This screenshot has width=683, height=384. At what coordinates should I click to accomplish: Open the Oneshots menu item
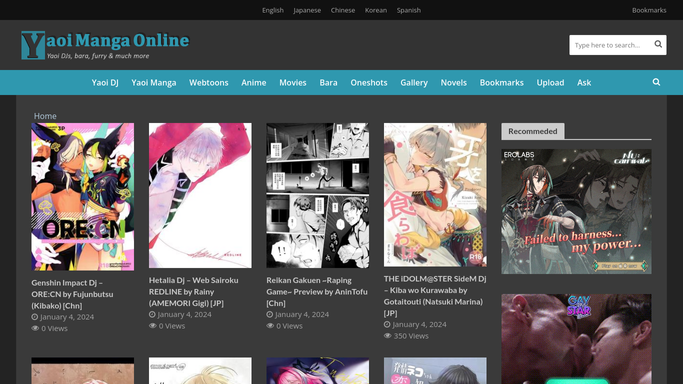click(x=369, y=82)
